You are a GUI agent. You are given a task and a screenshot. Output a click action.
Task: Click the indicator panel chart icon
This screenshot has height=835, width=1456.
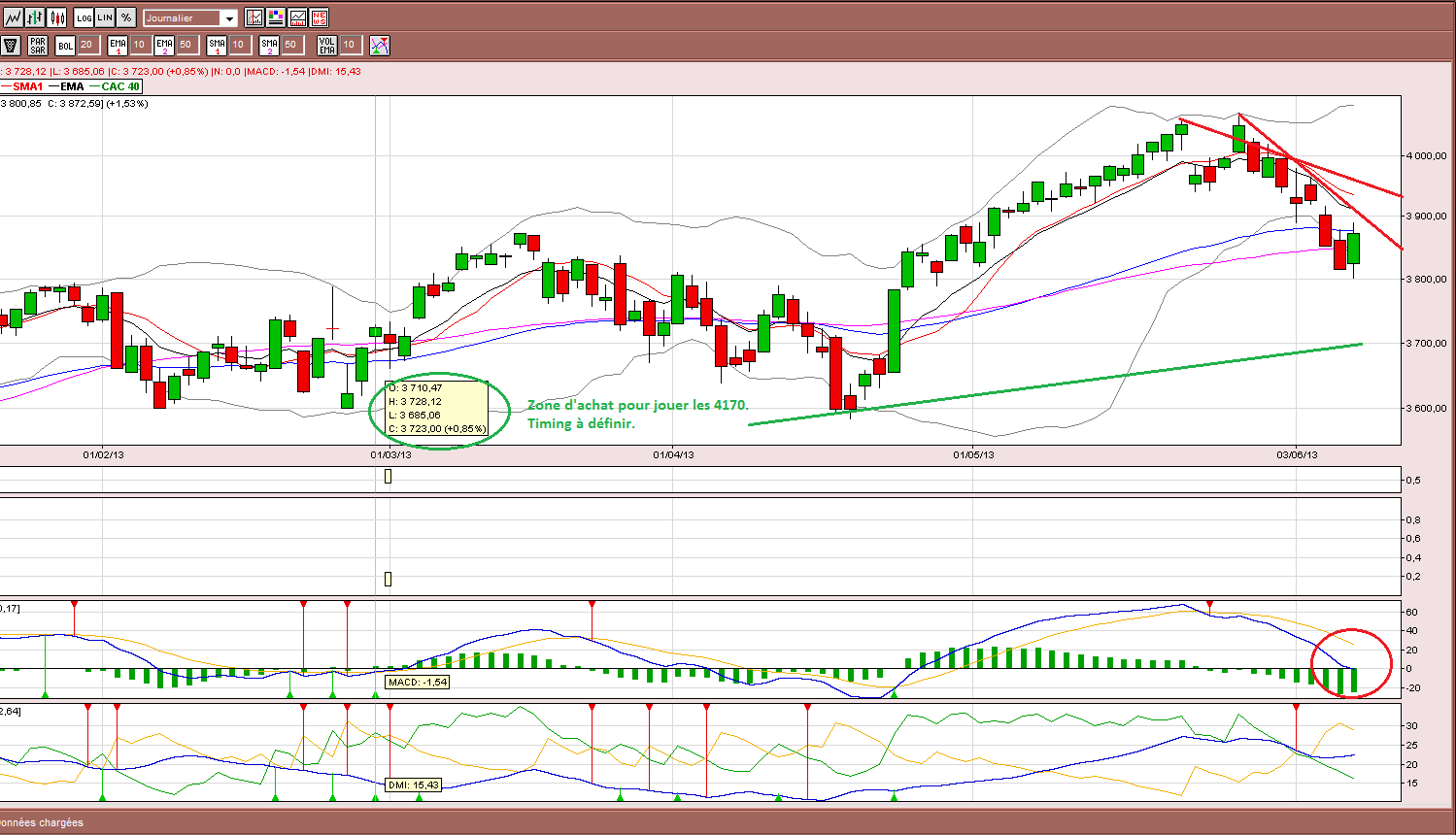point(297,17)
